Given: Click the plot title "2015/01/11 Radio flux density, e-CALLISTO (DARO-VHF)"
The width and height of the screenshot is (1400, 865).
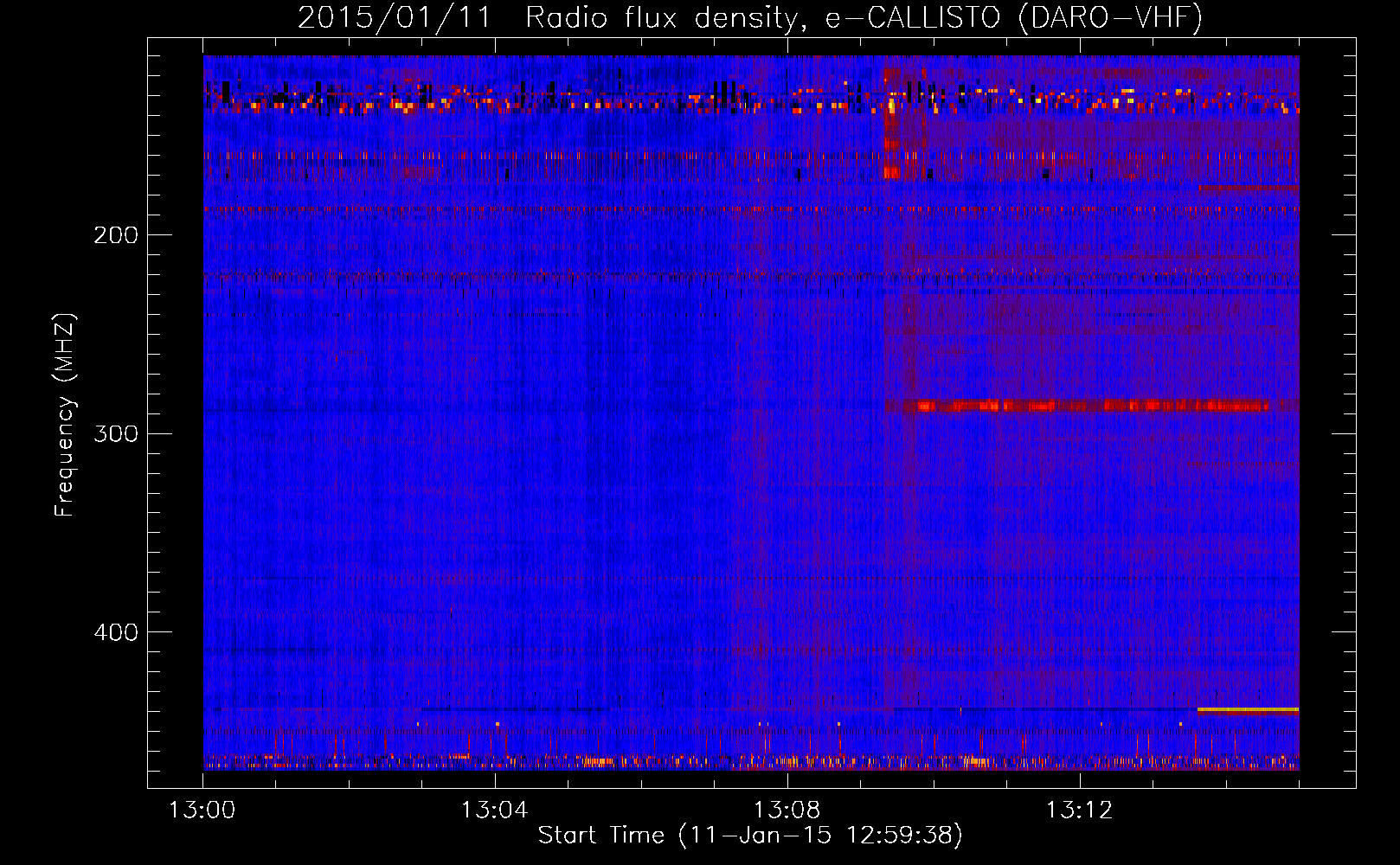Looking at the screenshot, I should point(750,17).
